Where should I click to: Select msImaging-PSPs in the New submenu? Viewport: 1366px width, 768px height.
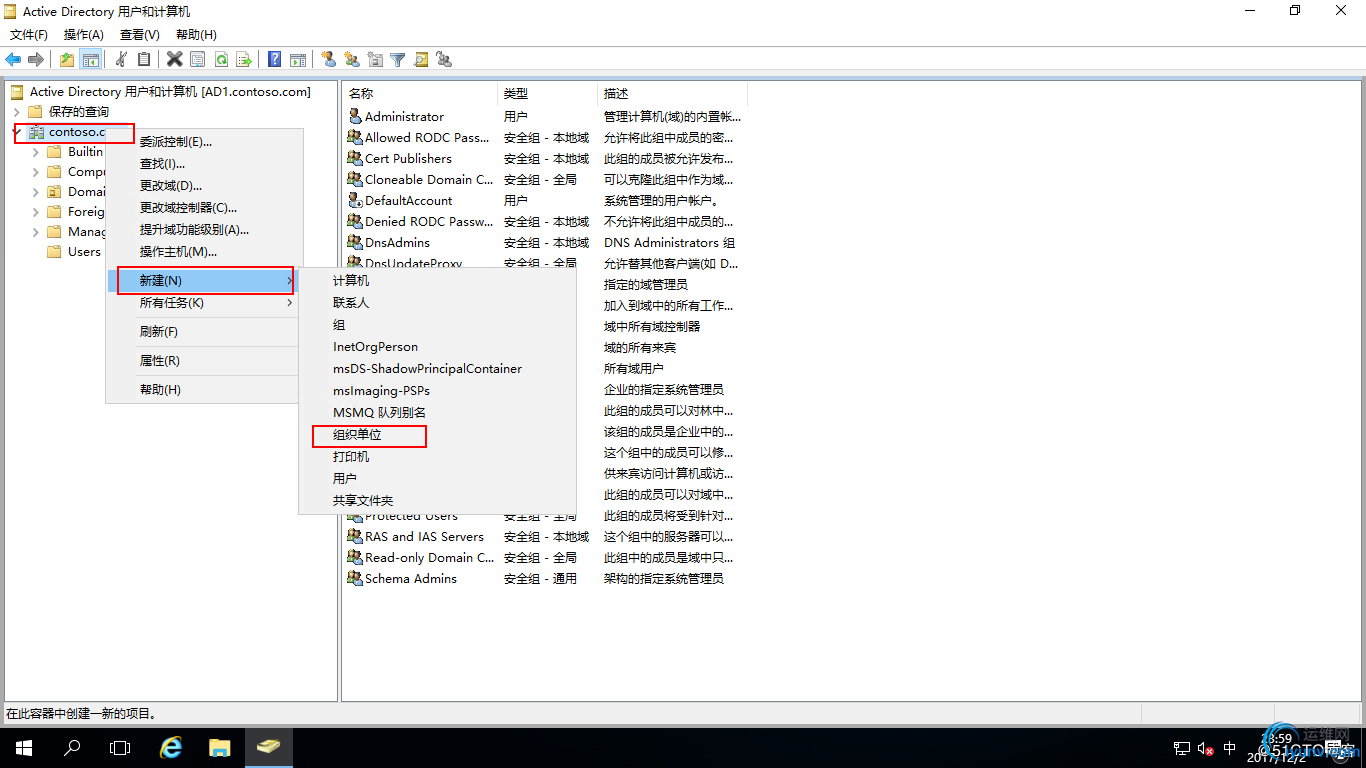point(437,391)
